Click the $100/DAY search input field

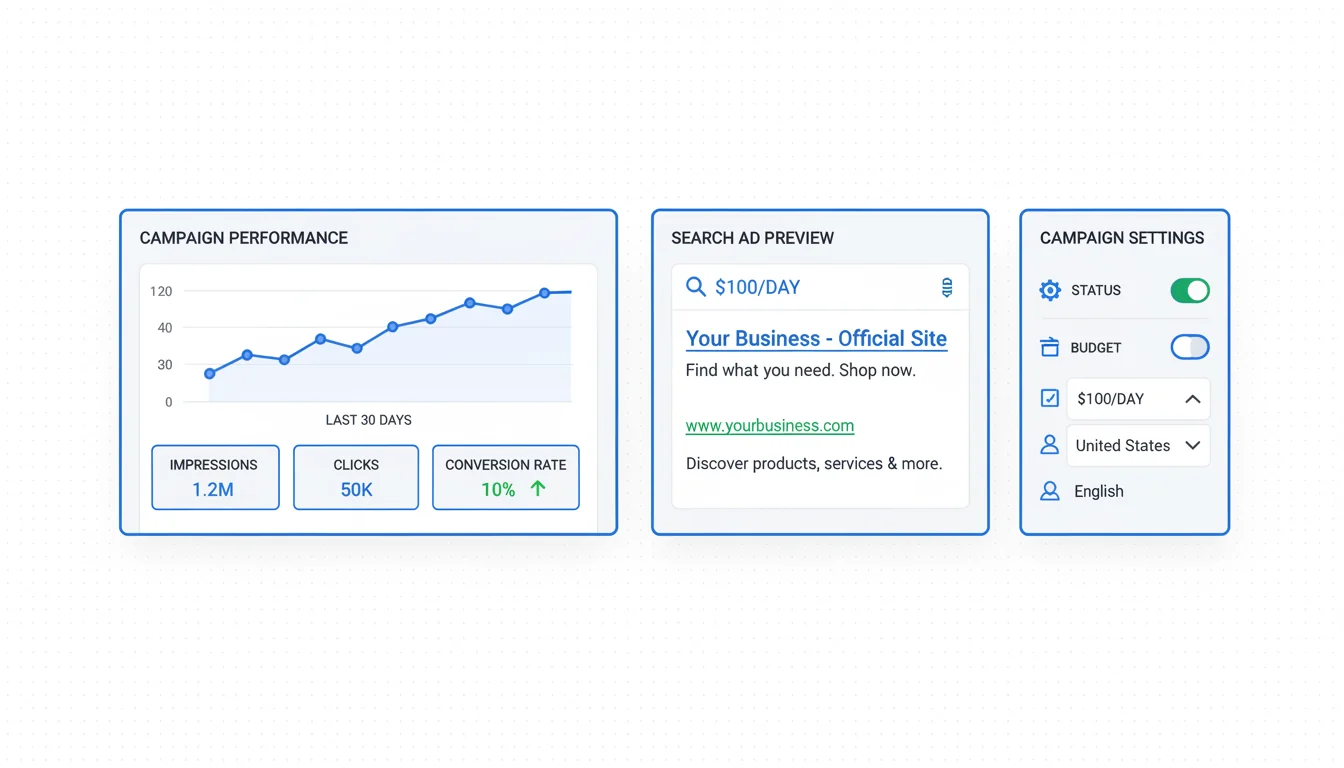[820, 288]
